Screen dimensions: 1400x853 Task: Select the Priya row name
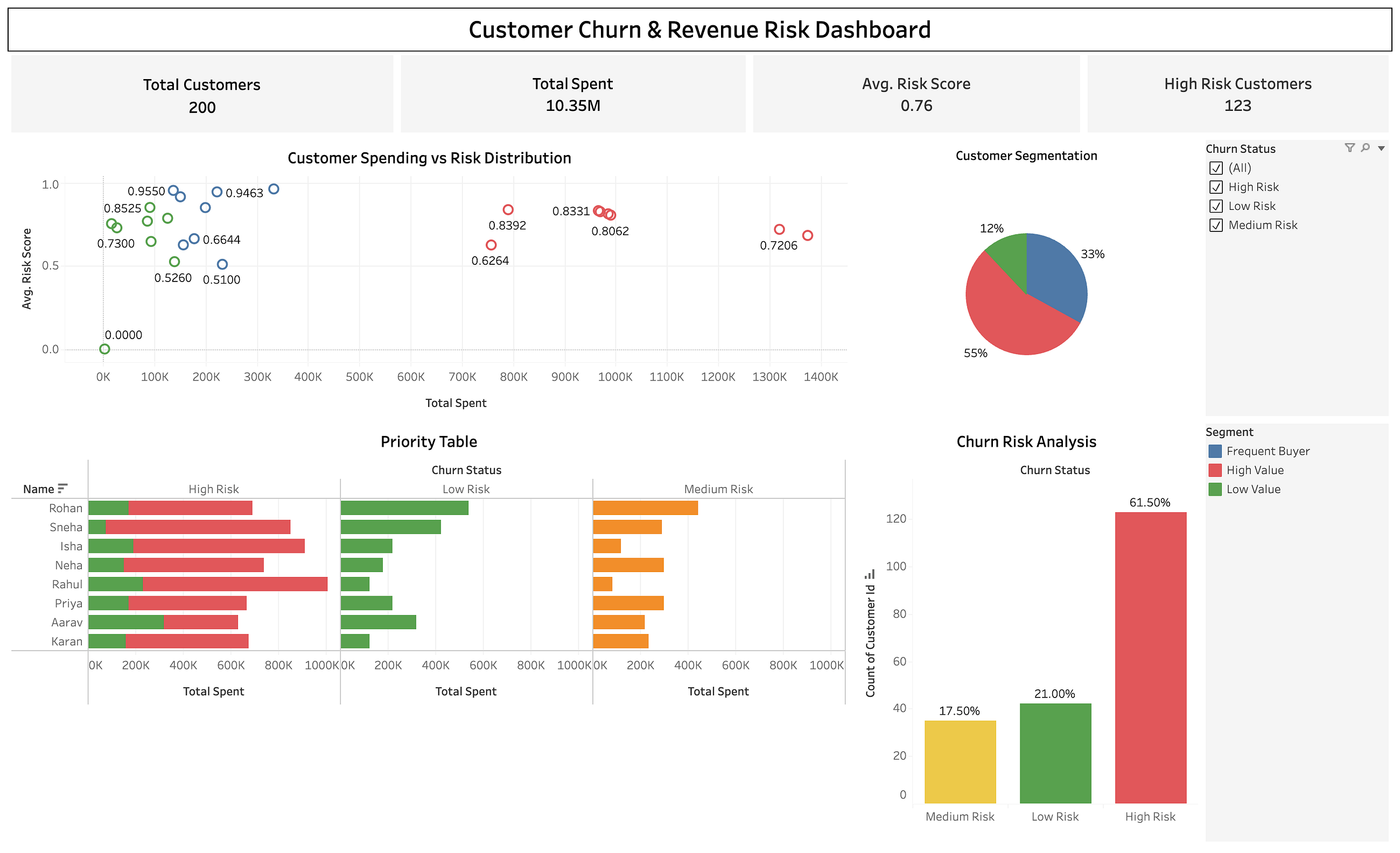(68, 603)
